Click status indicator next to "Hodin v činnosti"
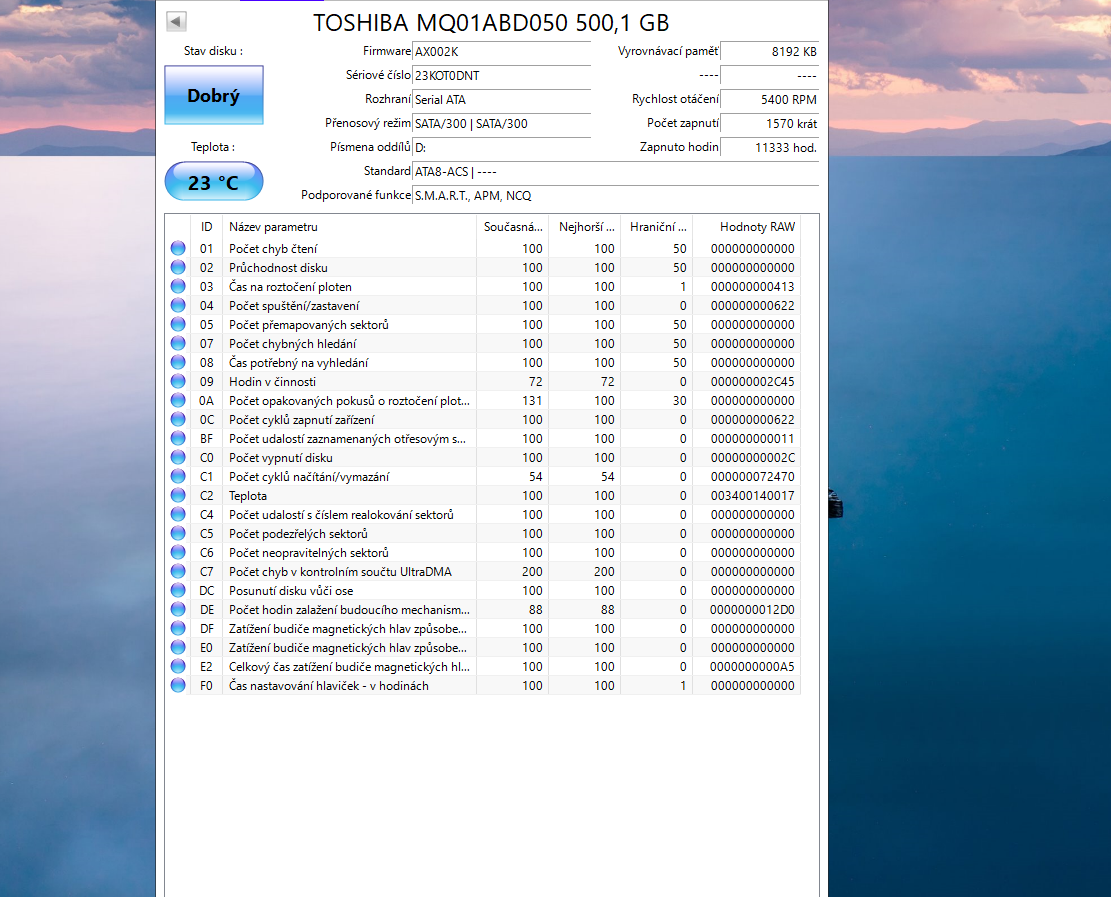This screenshot has width=1111, height=897. 177,381
